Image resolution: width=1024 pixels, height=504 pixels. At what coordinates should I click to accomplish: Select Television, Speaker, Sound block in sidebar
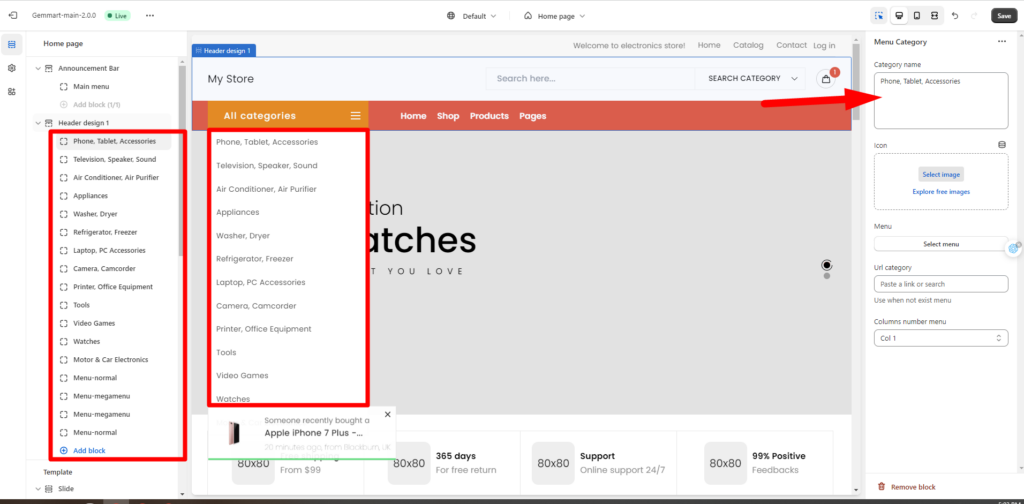pos(114,159)
